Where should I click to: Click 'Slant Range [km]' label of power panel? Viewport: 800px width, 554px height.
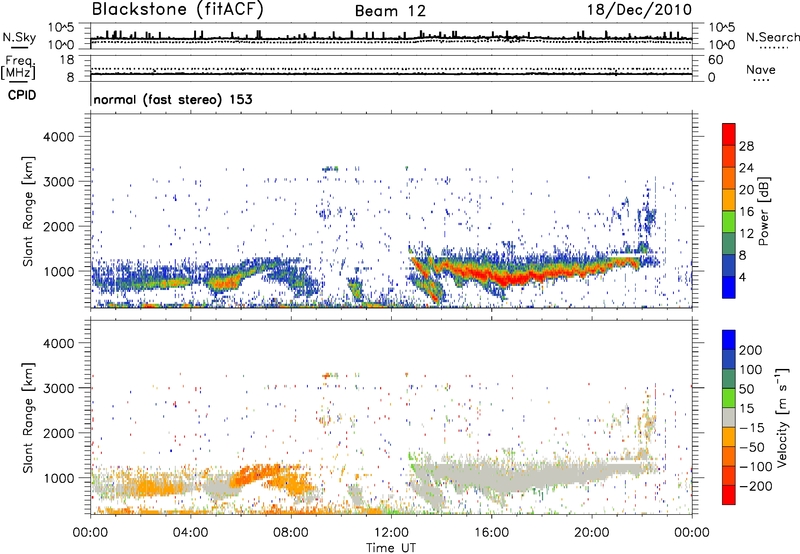[x=28, y=211]
